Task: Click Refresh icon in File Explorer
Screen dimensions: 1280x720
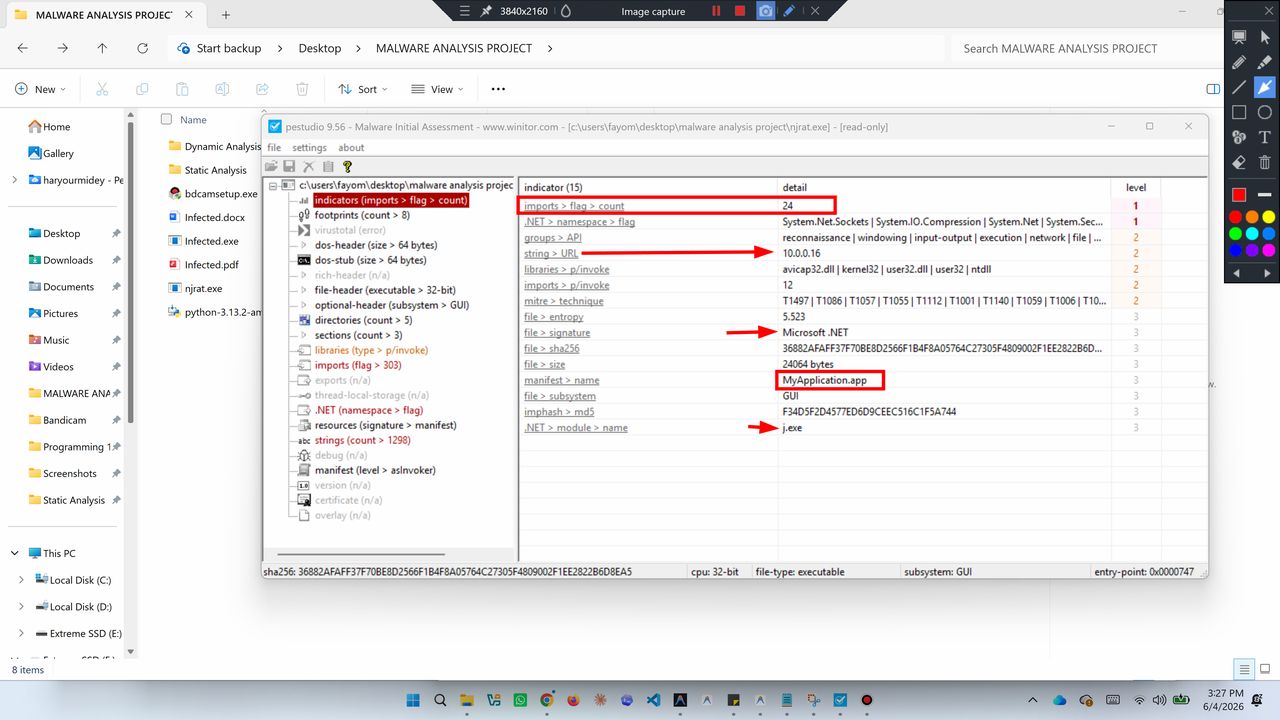Action: click(142, 48)
